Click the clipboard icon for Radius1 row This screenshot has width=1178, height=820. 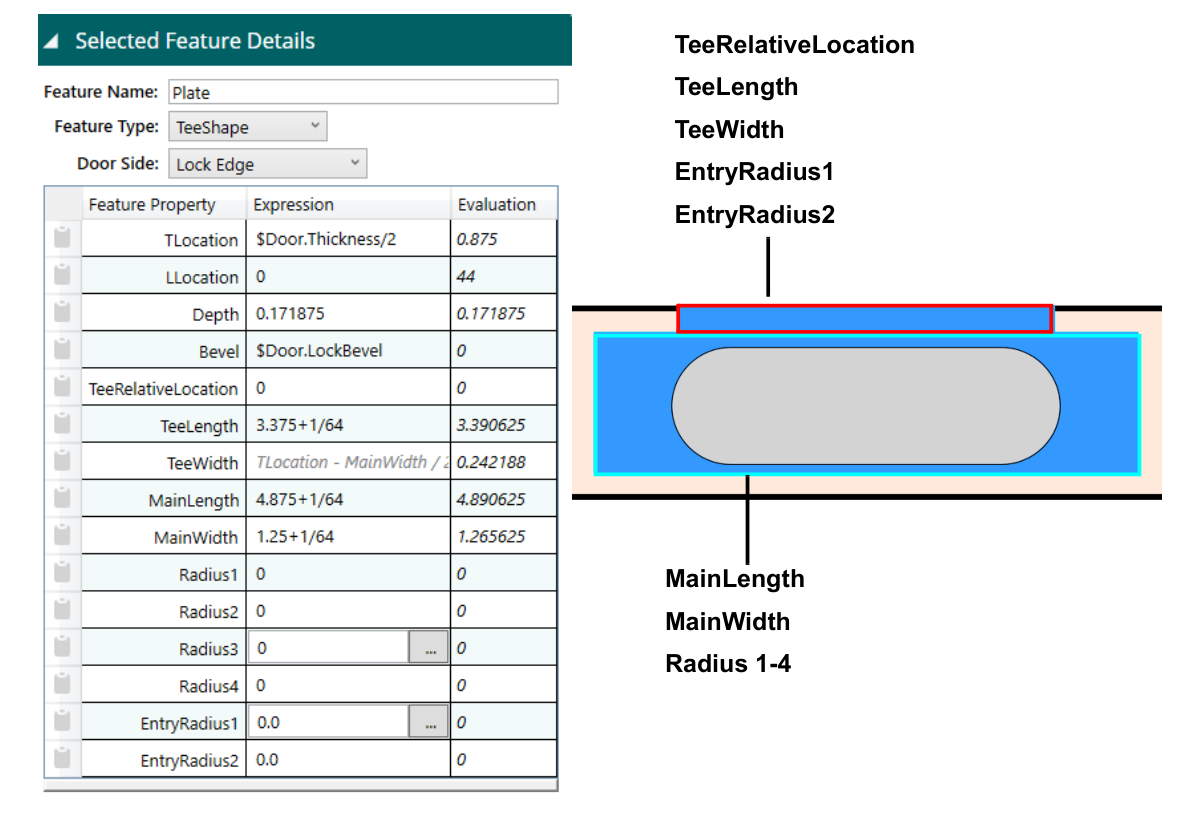click(62, 573)
